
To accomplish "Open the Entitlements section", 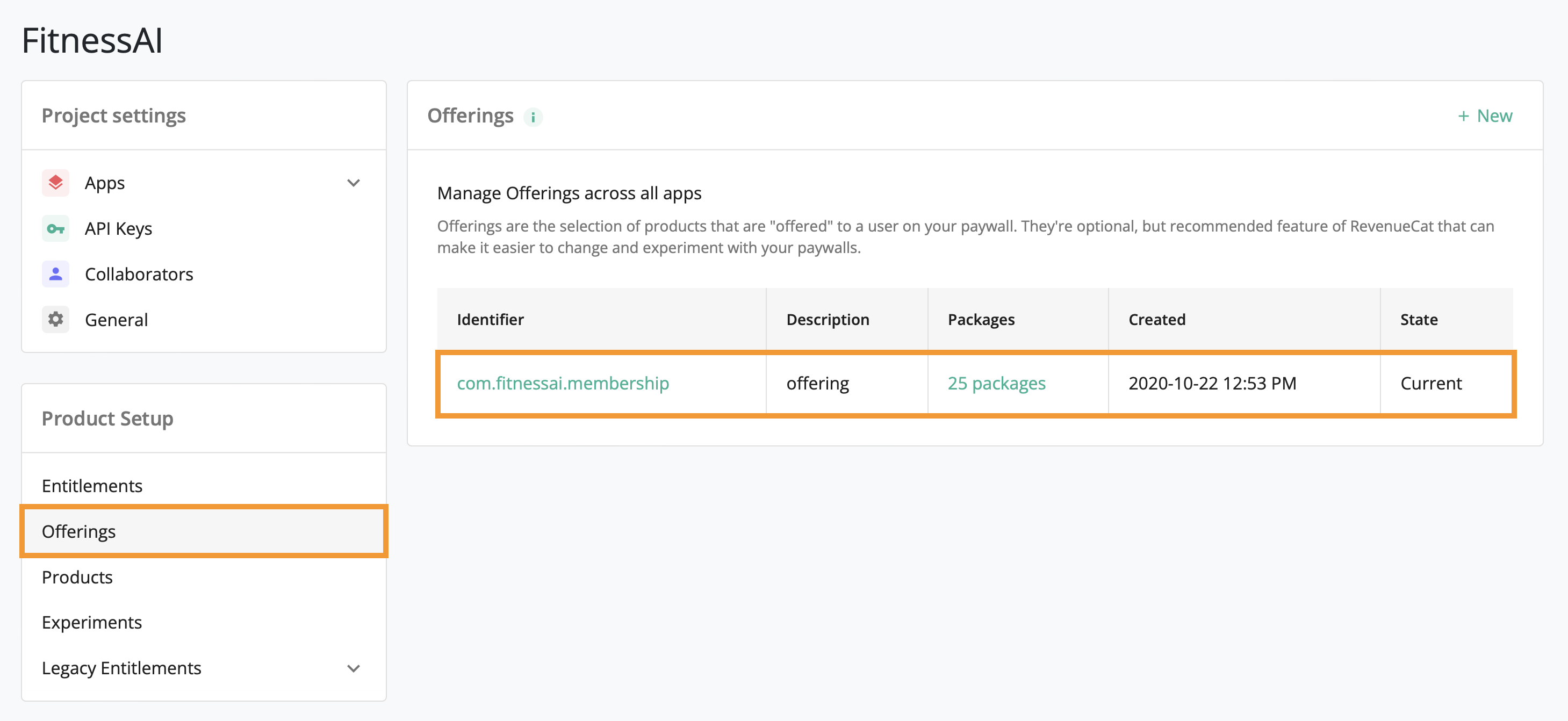I will pyautogui.click(x=92, y=486).
